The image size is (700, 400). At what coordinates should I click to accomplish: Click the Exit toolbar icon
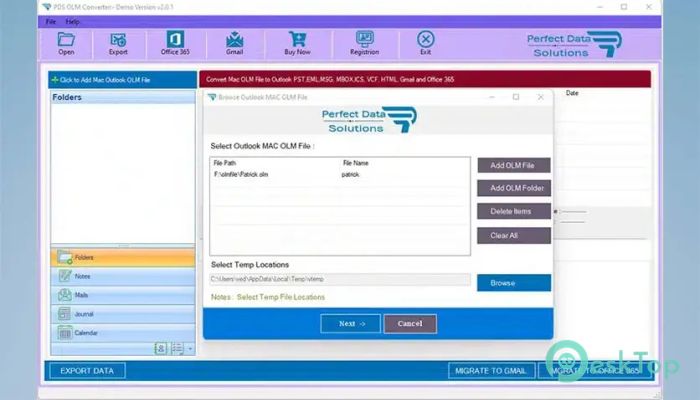click(425, 40)
